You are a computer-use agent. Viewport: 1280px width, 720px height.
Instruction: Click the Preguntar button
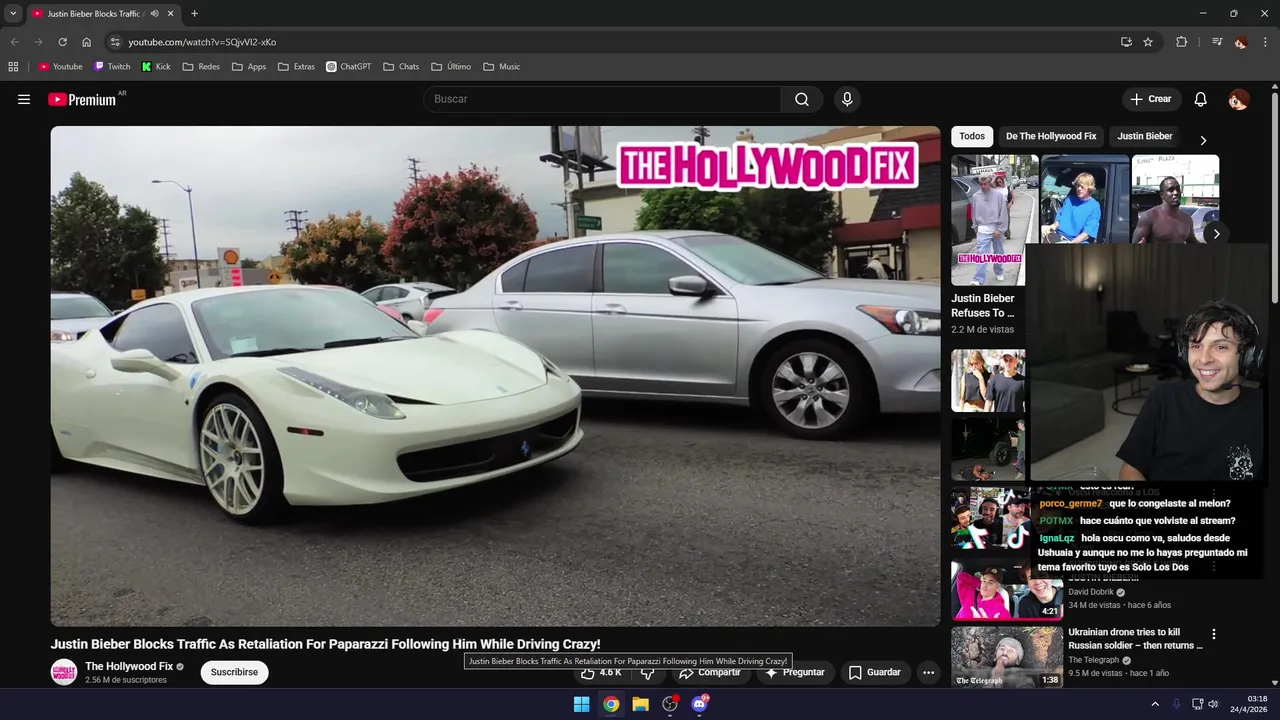pyautogui.click(x=795, y=673)
